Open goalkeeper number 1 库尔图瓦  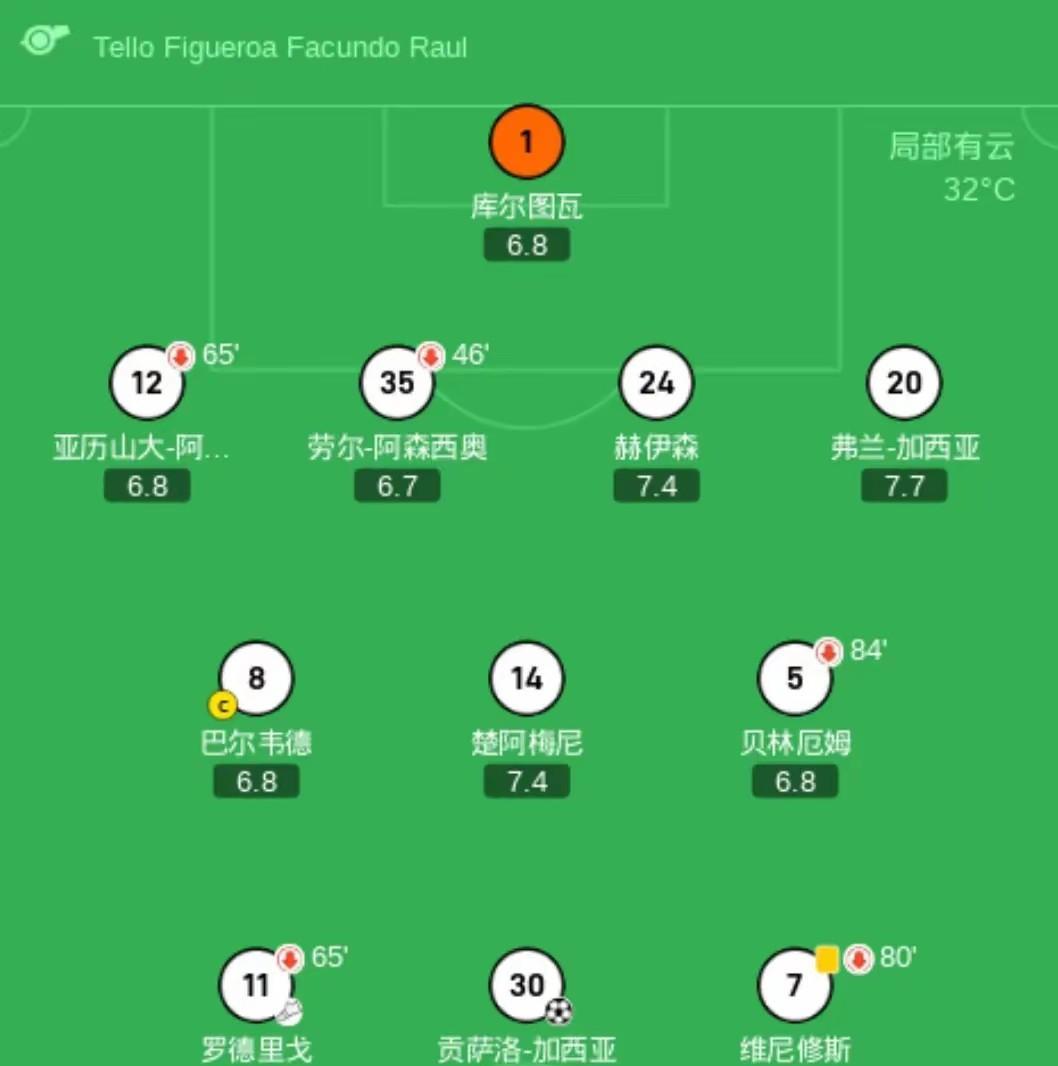click(x=527, y=141)
